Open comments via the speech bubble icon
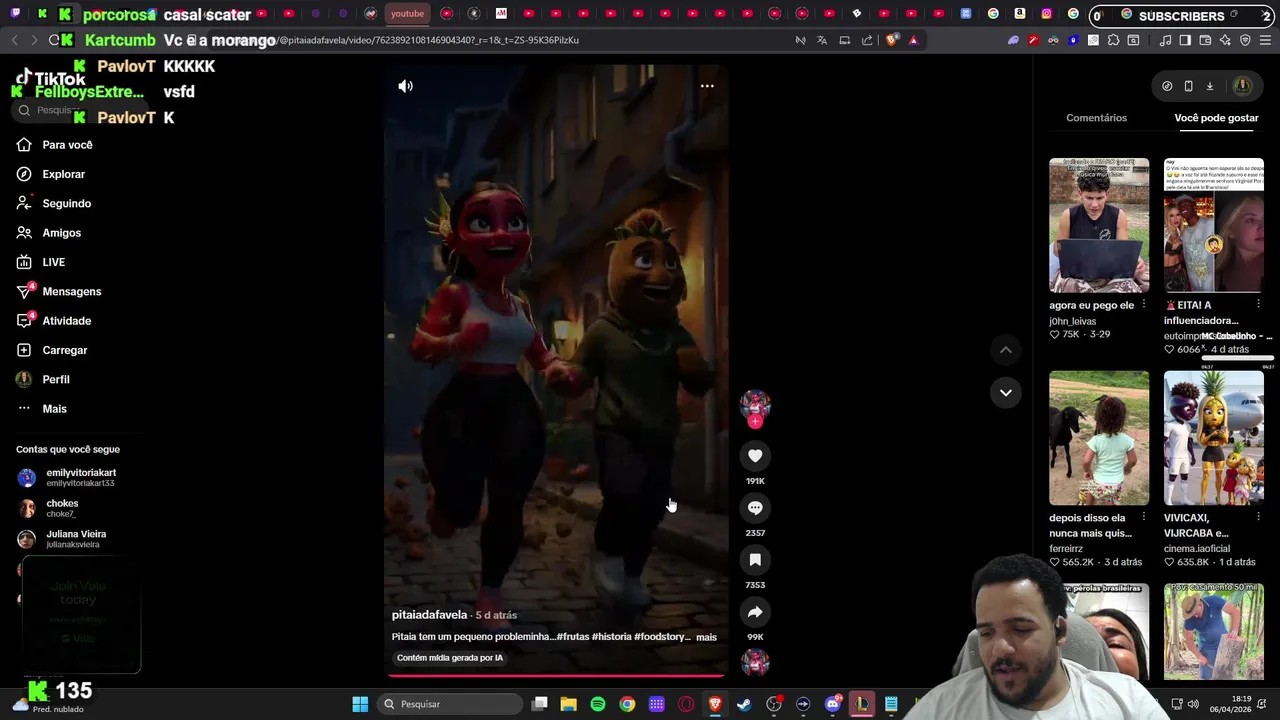Image resolution: width=1280 pixels, height=720 pixels. tap(755, 508)
